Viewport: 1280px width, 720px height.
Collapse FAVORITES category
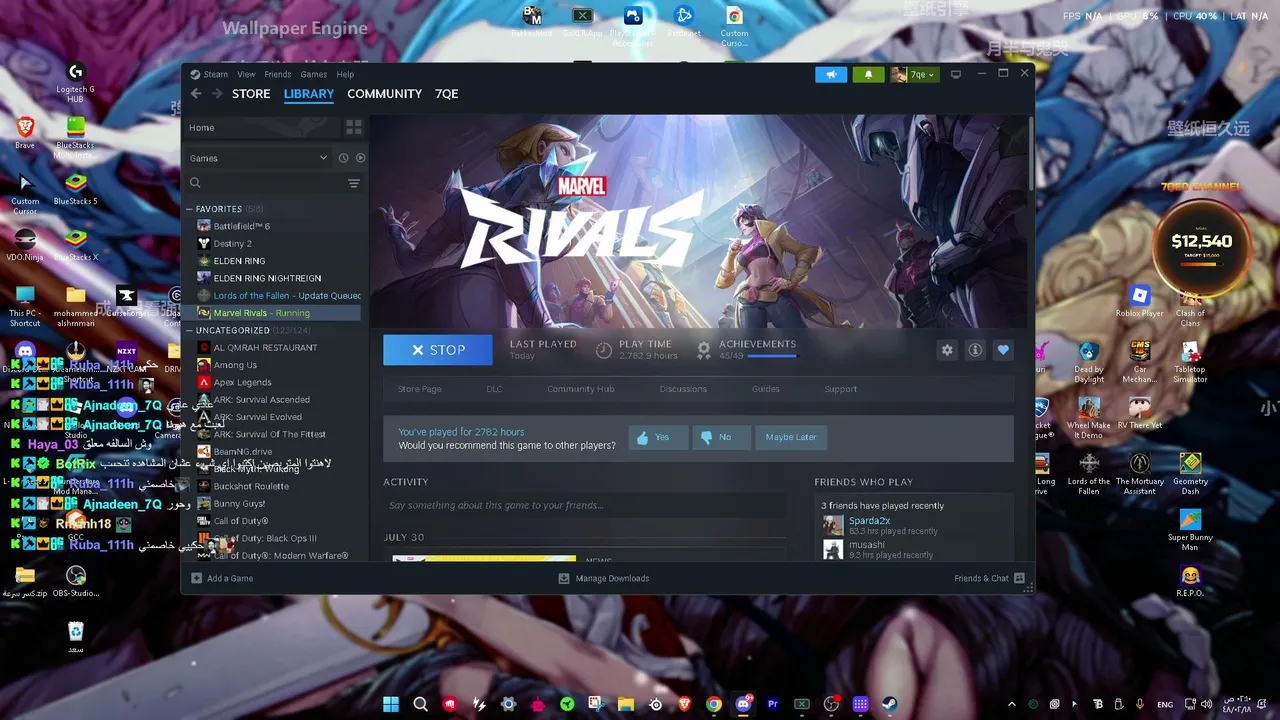189,209
